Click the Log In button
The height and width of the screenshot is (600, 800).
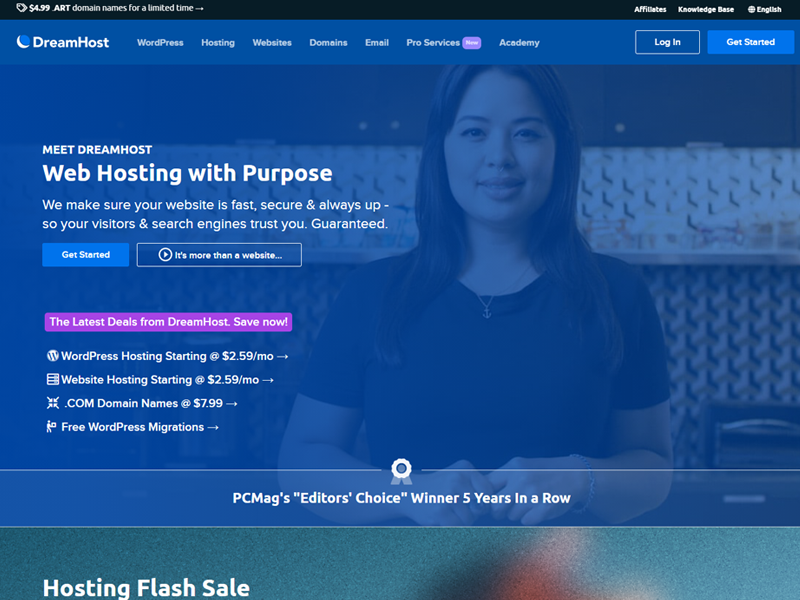tap(667, 42)
